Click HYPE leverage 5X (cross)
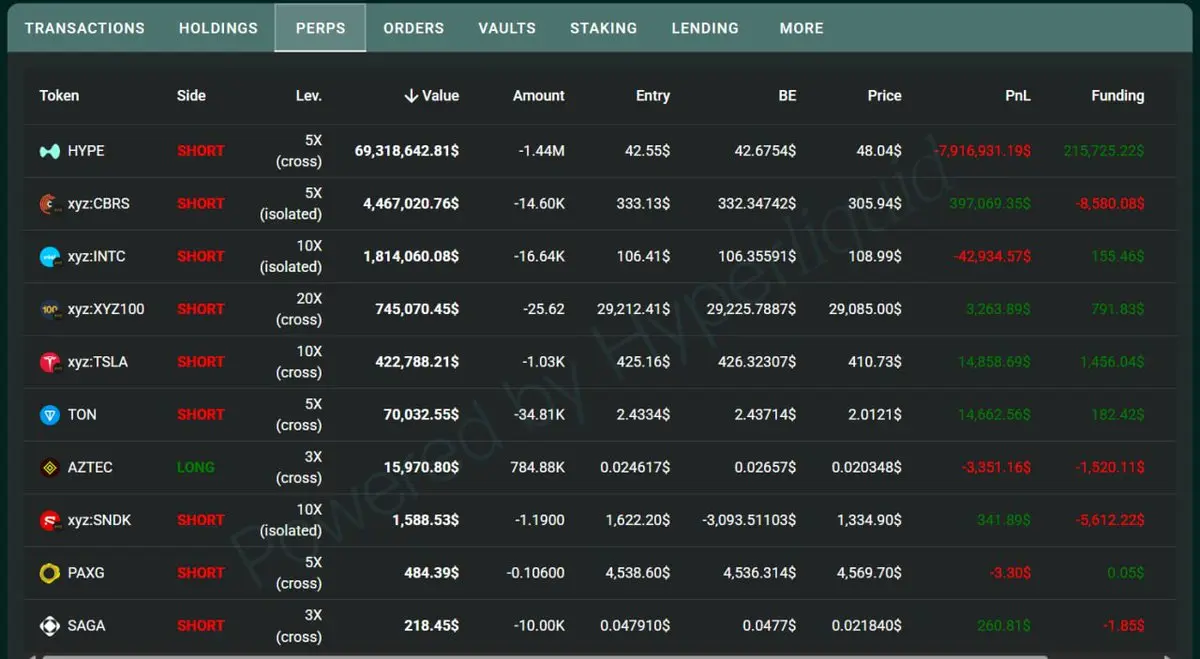Screen dimensions: 1200x659 [298, 151]
